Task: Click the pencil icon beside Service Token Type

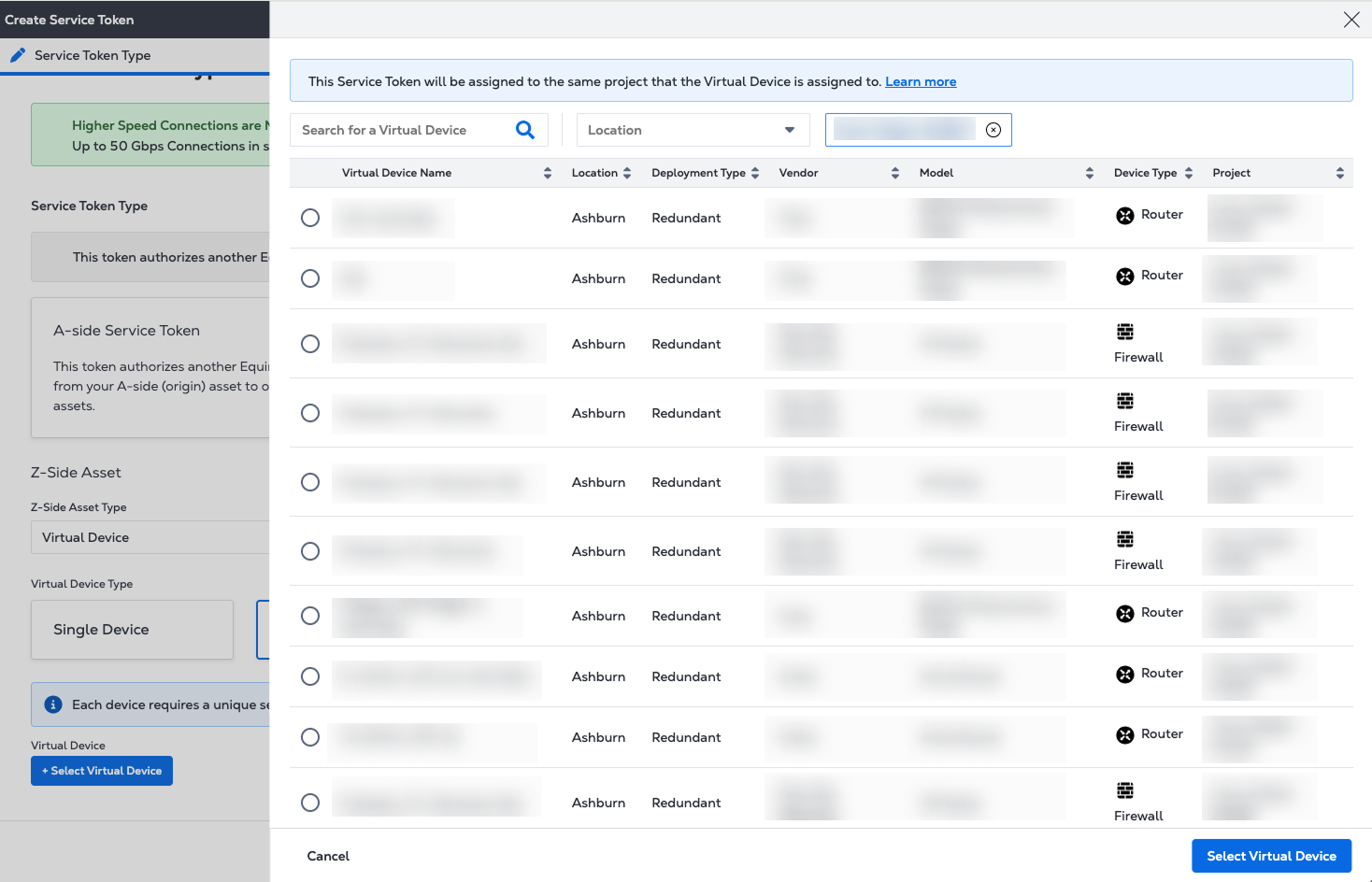Action: [x=17, y=55]
